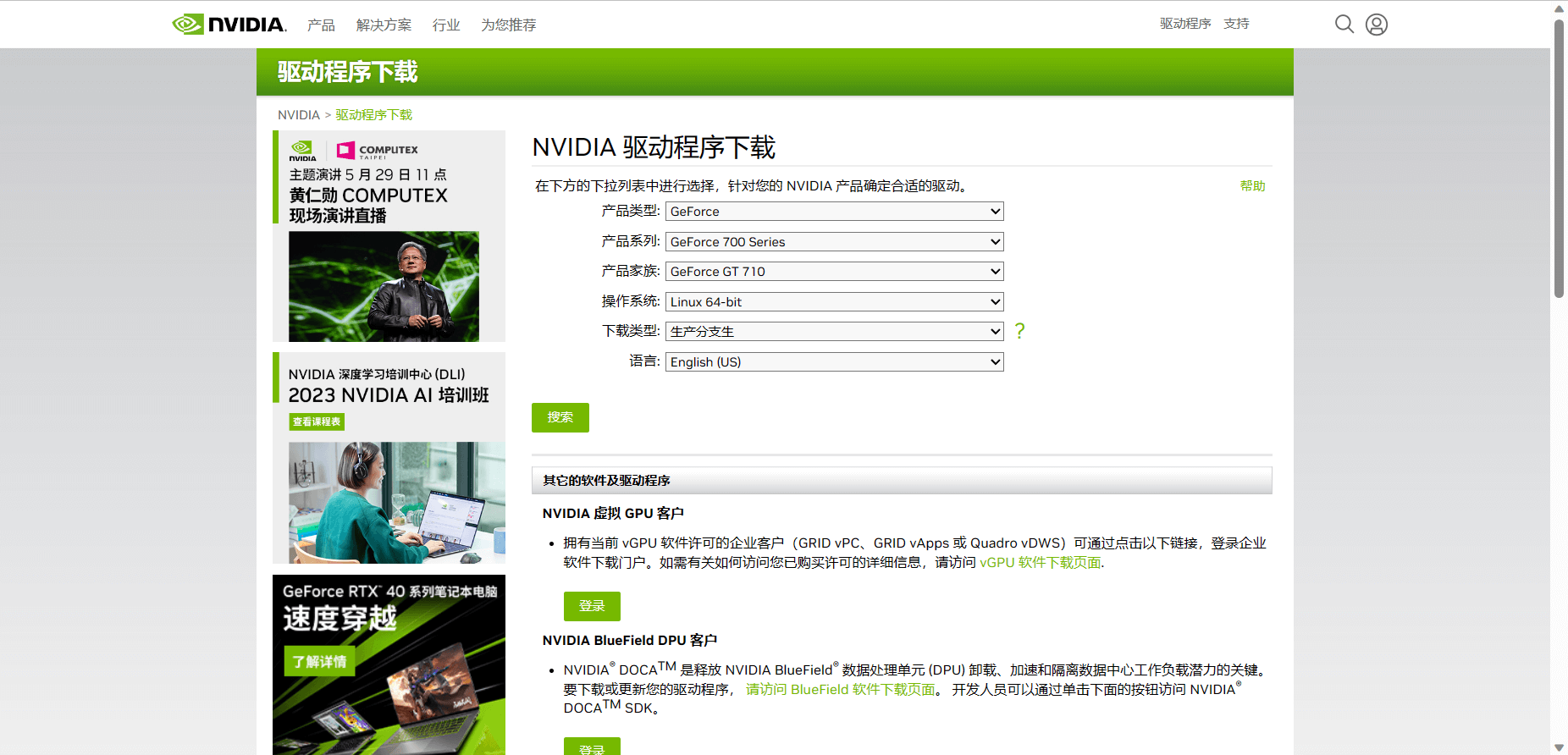Click 速度穿越 banner headline

click(x=340, y=619)
